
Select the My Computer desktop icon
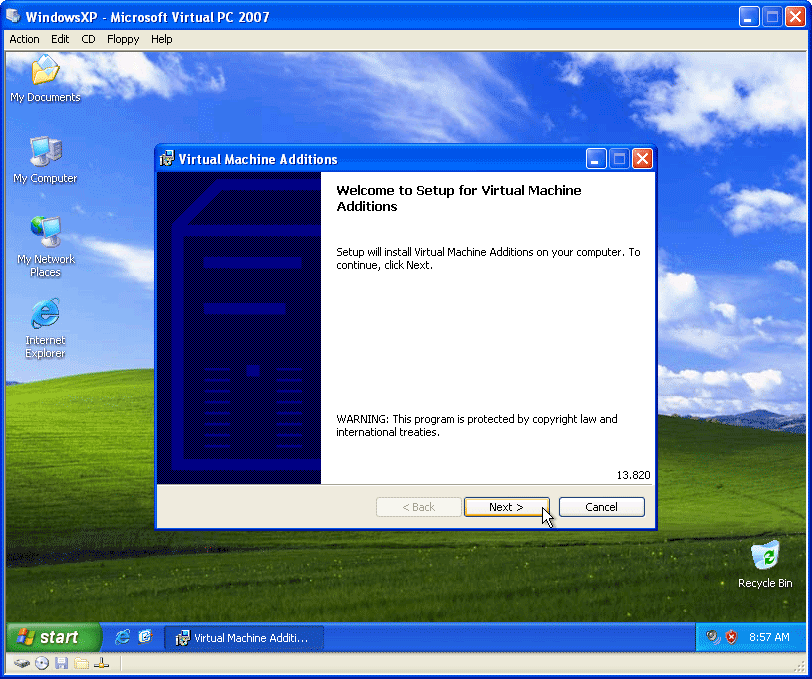point(45,160)
